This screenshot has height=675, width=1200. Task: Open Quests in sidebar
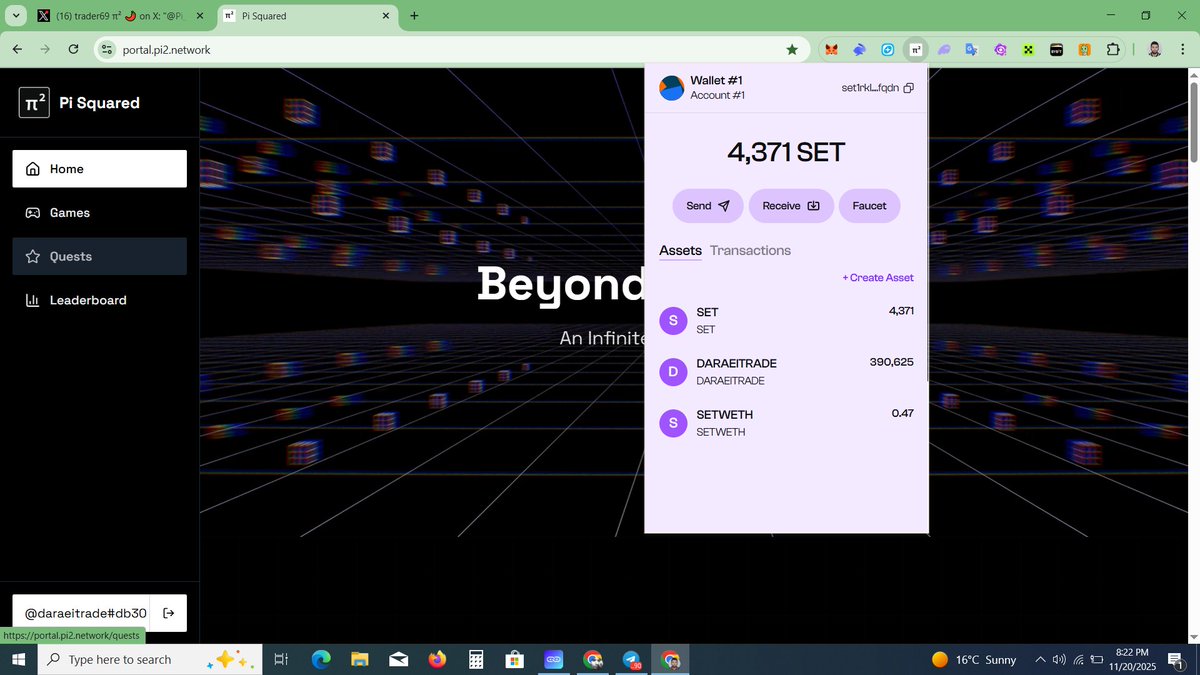pyautogui.click(x=99, y=256)
